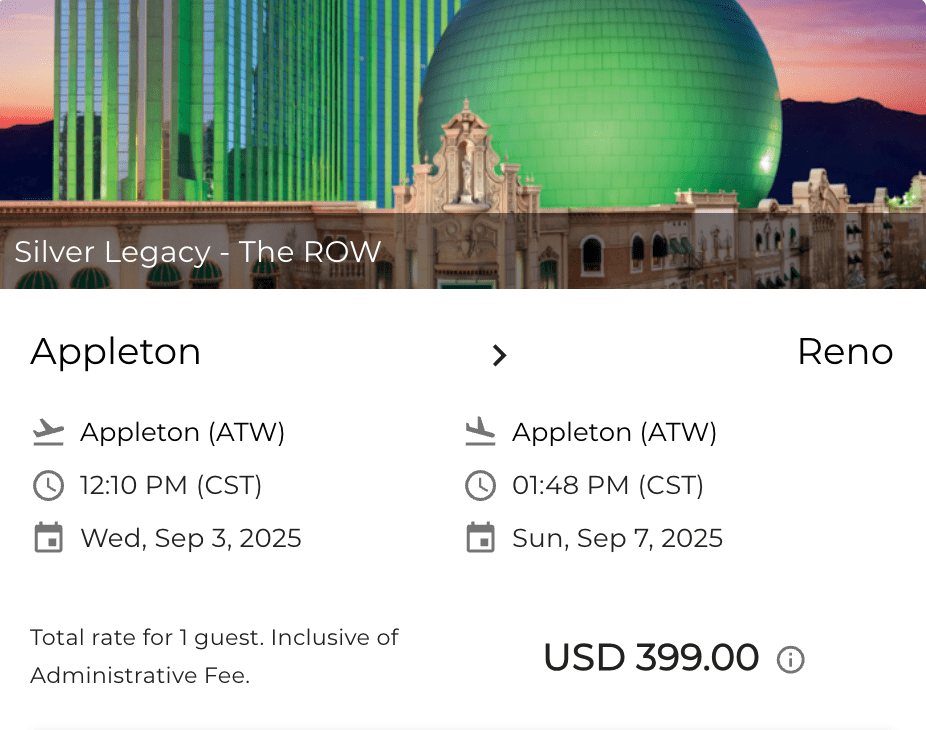Open the price info icon next to USD 399.00
Viewport: 926px width, 730px height.
click(791, 660)
